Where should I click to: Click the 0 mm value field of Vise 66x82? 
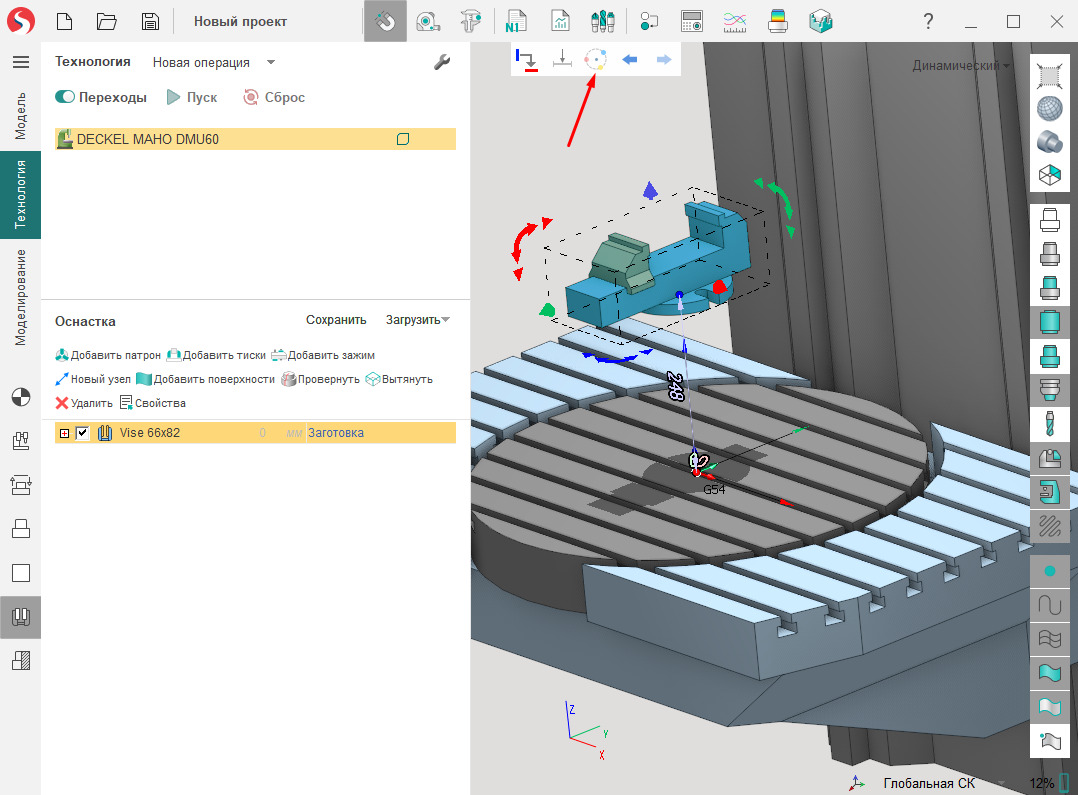262,433
